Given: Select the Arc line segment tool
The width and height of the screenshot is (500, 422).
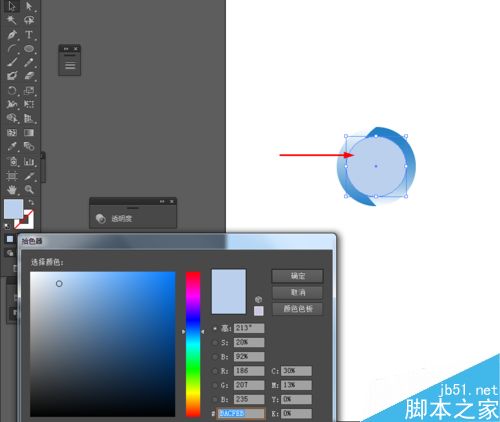Looking at the screenshot, I should (12, 49).
